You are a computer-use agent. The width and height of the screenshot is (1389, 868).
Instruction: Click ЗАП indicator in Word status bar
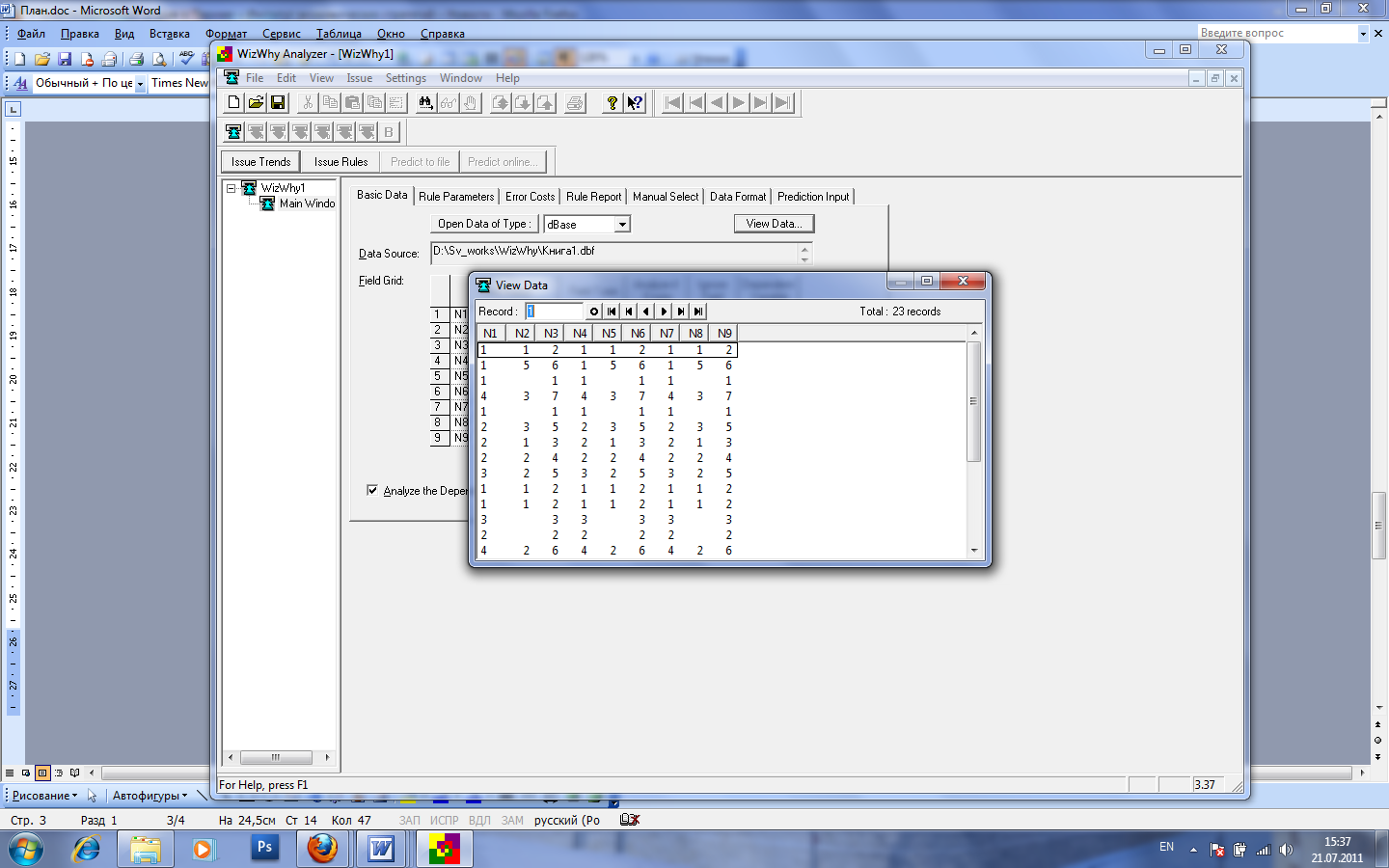410,820
